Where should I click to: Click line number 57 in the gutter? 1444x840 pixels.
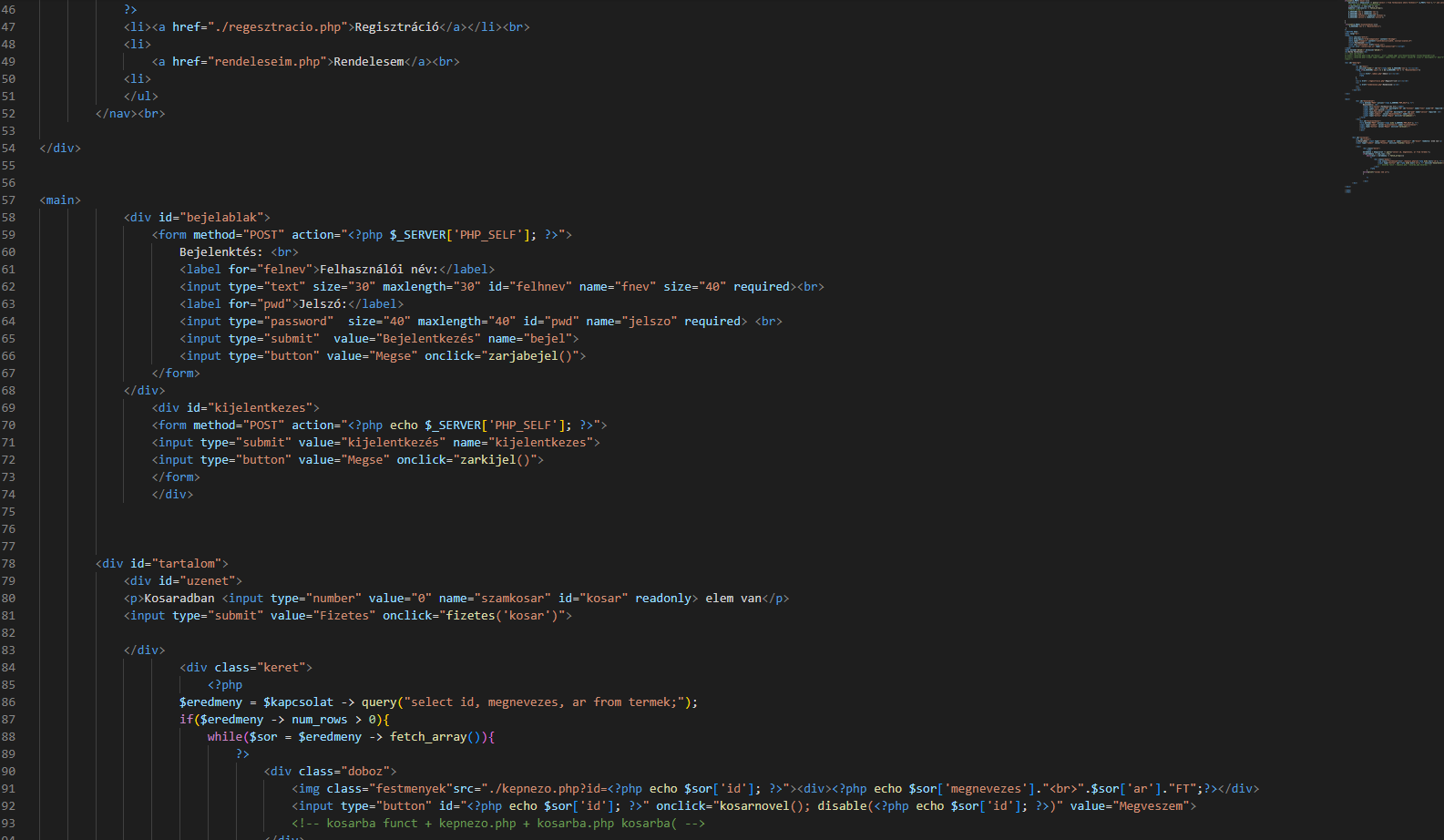pyautogui.click(x=8, y=200)
